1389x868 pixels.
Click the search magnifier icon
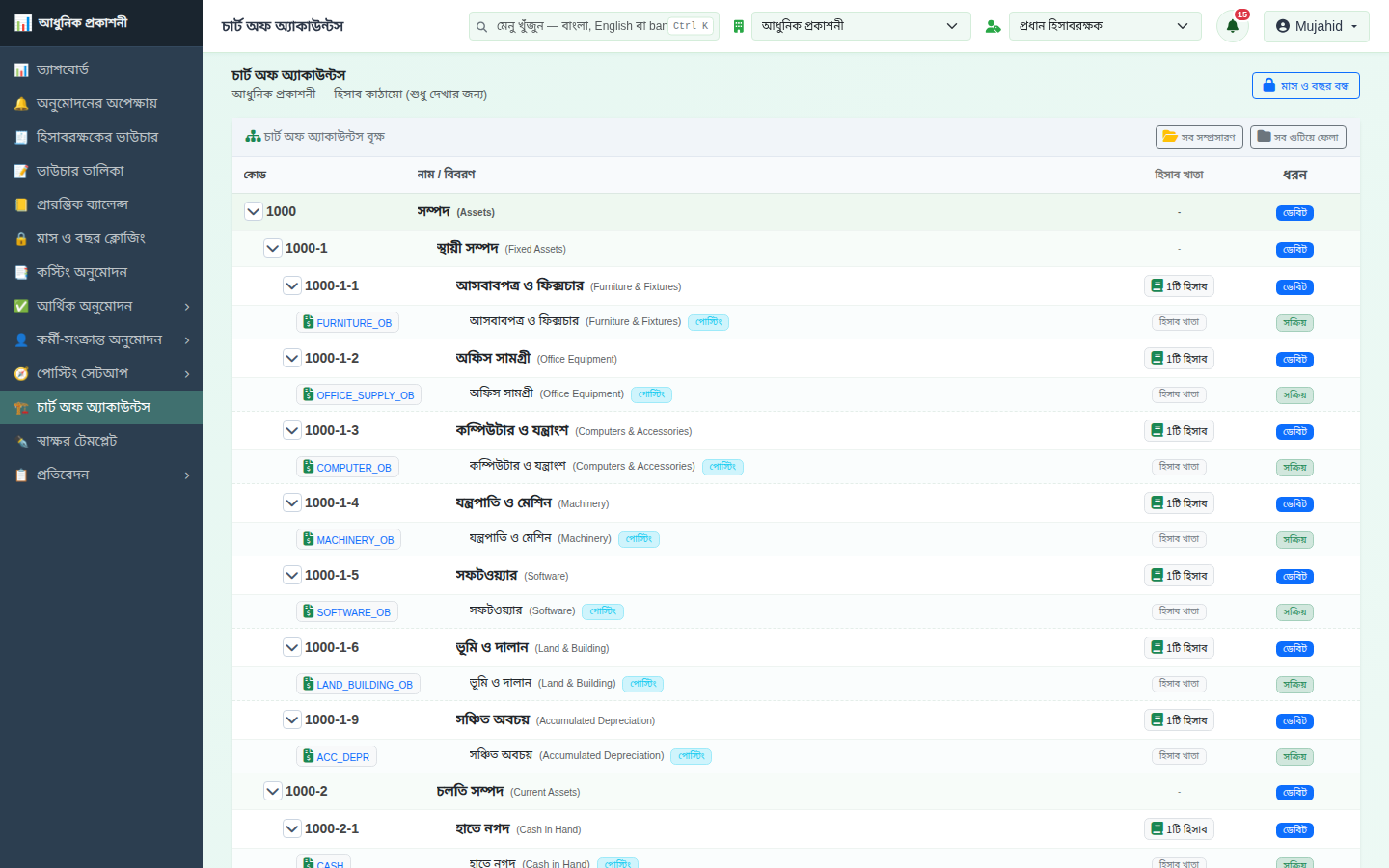pos(482,26)
